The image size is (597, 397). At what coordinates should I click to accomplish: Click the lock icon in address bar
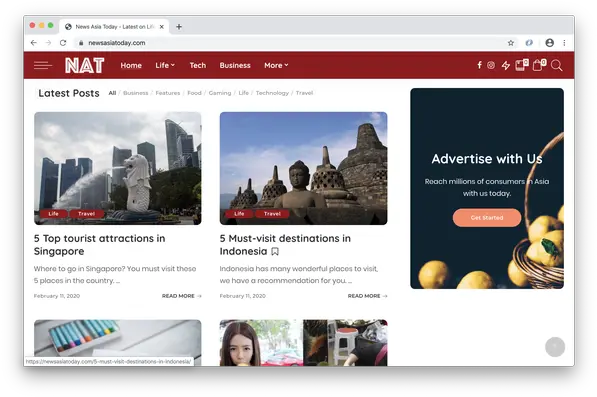click(81, 43)
